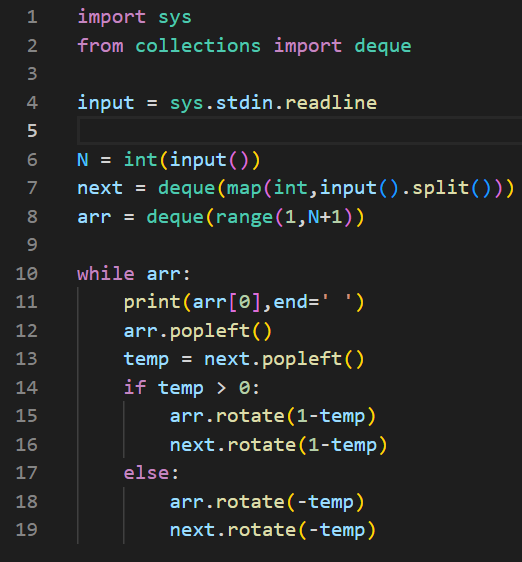Click 'import' keyword on line 1

point(111,18)
